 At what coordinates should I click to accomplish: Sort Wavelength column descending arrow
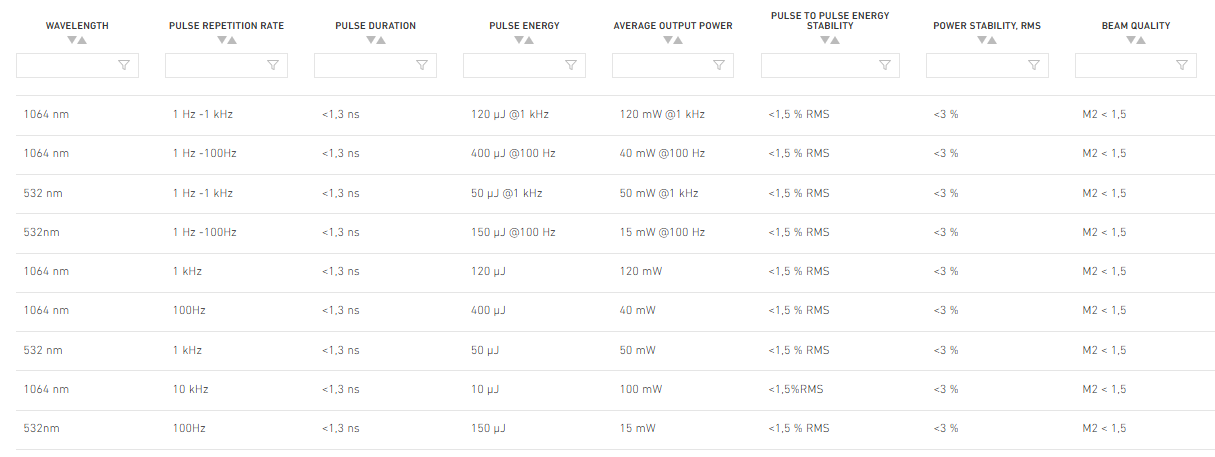(72, 40)
